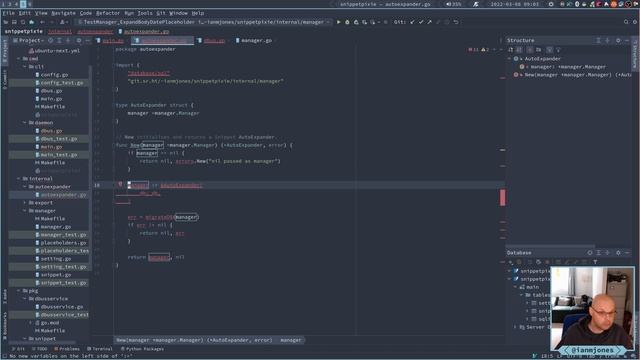The image size is (640, 360).
Task: Sort Structure members alphabetically
Action: click(x=511, y=49)
